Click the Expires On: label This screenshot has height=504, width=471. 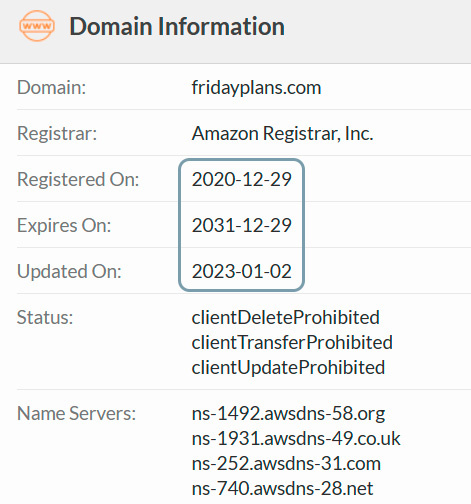[64, 226]
